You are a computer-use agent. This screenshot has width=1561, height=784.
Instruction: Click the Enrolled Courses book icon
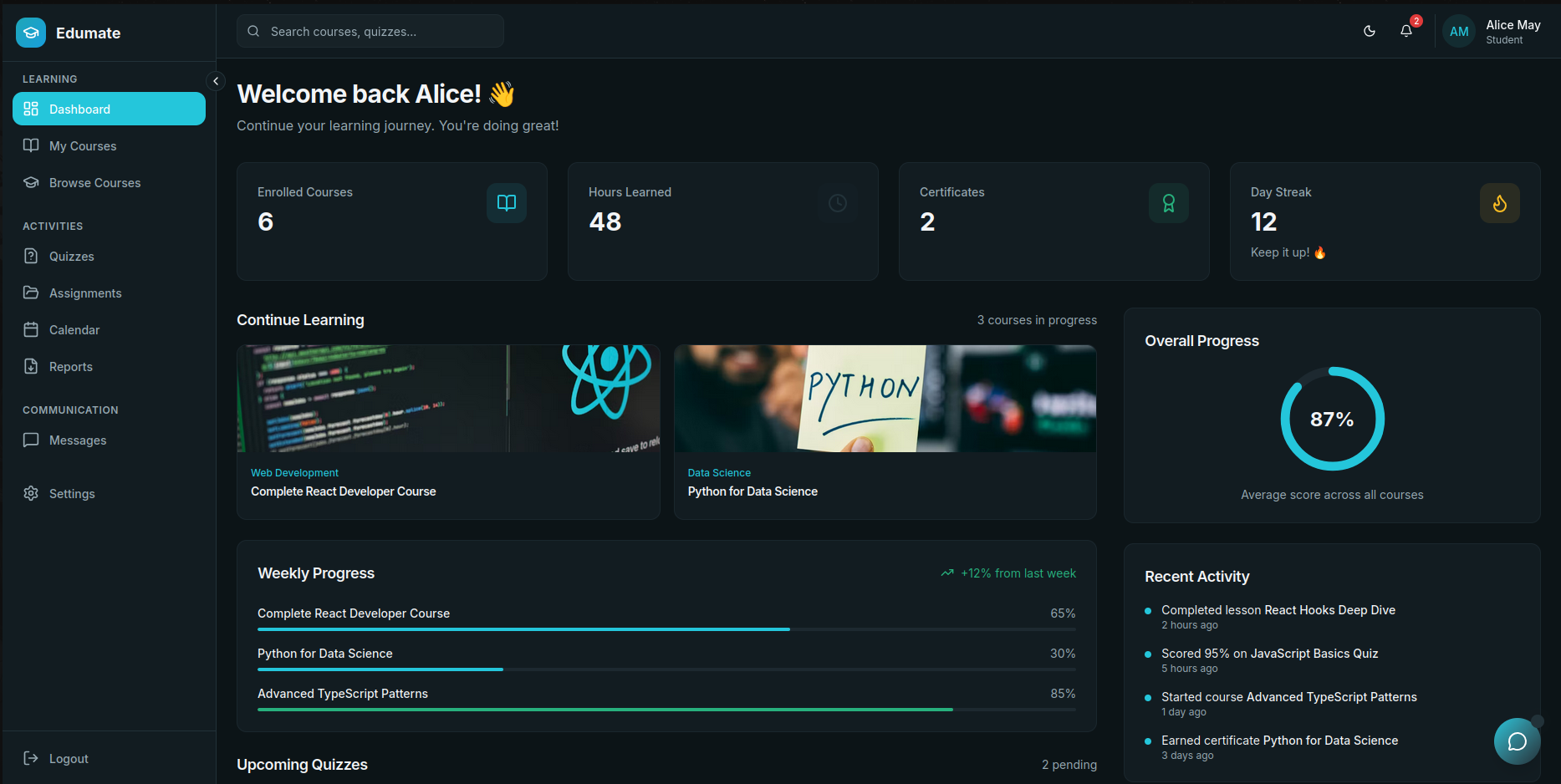point(507,203)
